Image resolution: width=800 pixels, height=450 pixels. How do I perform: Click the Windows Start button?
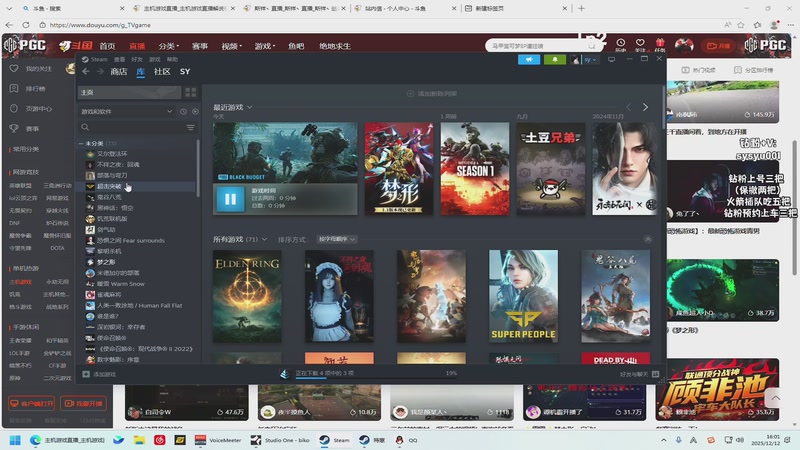15,440
